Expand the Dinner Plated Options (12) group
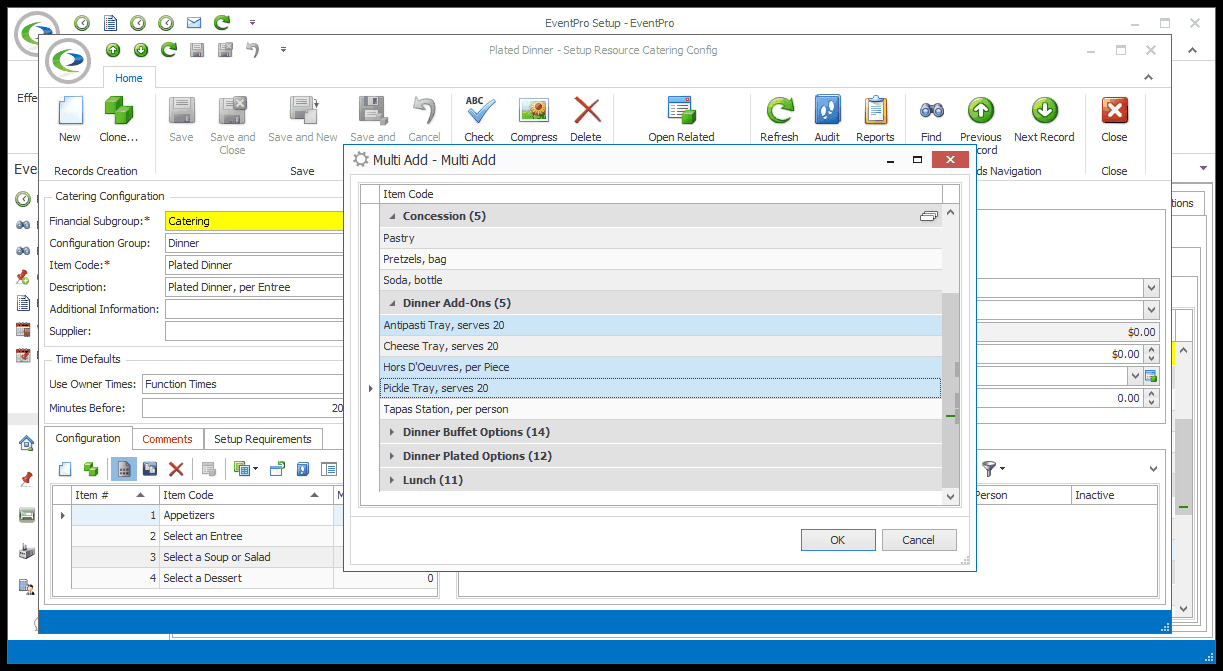 pyautogui.click(x=392, y=456)
